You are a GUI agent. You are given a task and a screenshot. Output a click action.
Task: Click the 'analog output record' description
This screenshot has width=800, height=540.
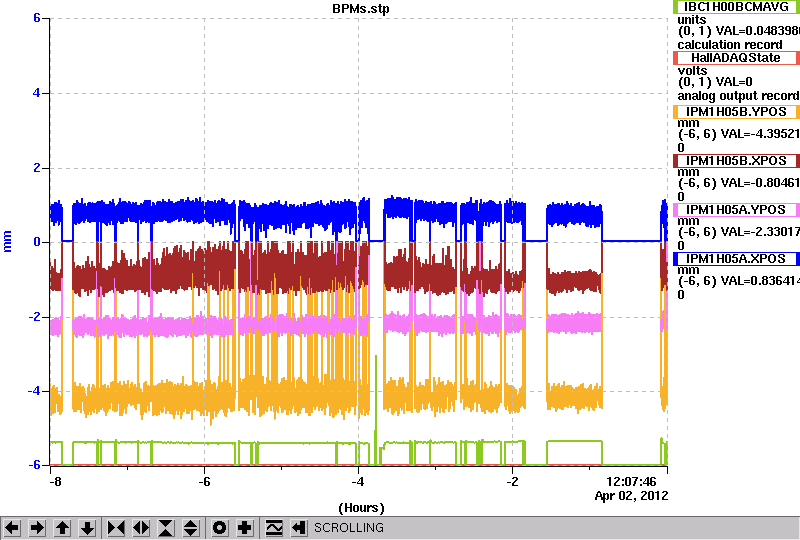tap(738, 96)
